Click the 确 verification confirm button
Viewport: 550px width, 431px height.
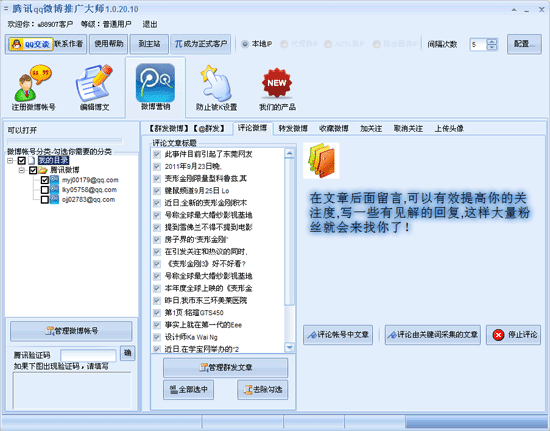point(128,353)
